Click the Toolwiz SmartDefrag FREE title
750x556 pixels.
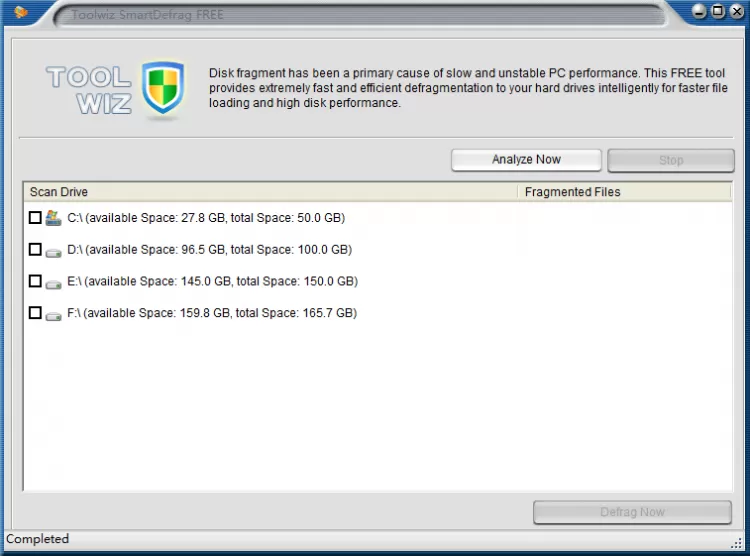tap(147, 15)
